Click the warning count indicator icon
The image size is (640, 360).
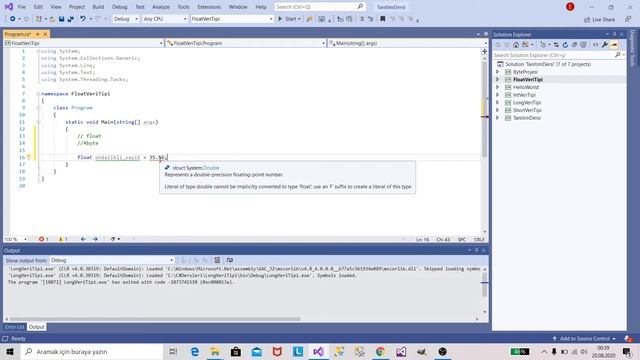pos(61,239)
